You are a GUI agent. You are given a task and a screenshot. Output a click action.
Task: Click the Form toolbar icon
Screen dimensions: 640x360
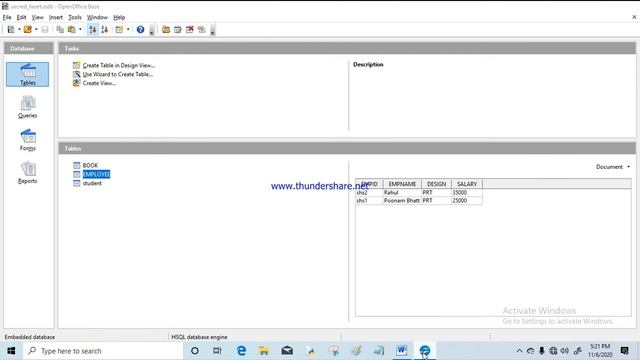coord(119,29)
